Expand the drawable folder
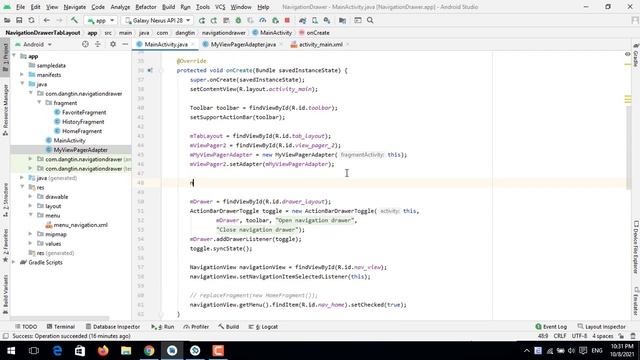 point(31,197)
